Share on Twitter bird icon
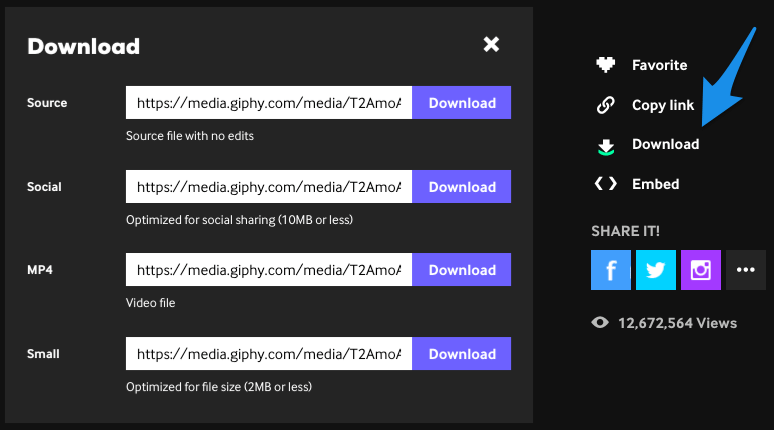 pyautogui.click(x=656, y=270)
